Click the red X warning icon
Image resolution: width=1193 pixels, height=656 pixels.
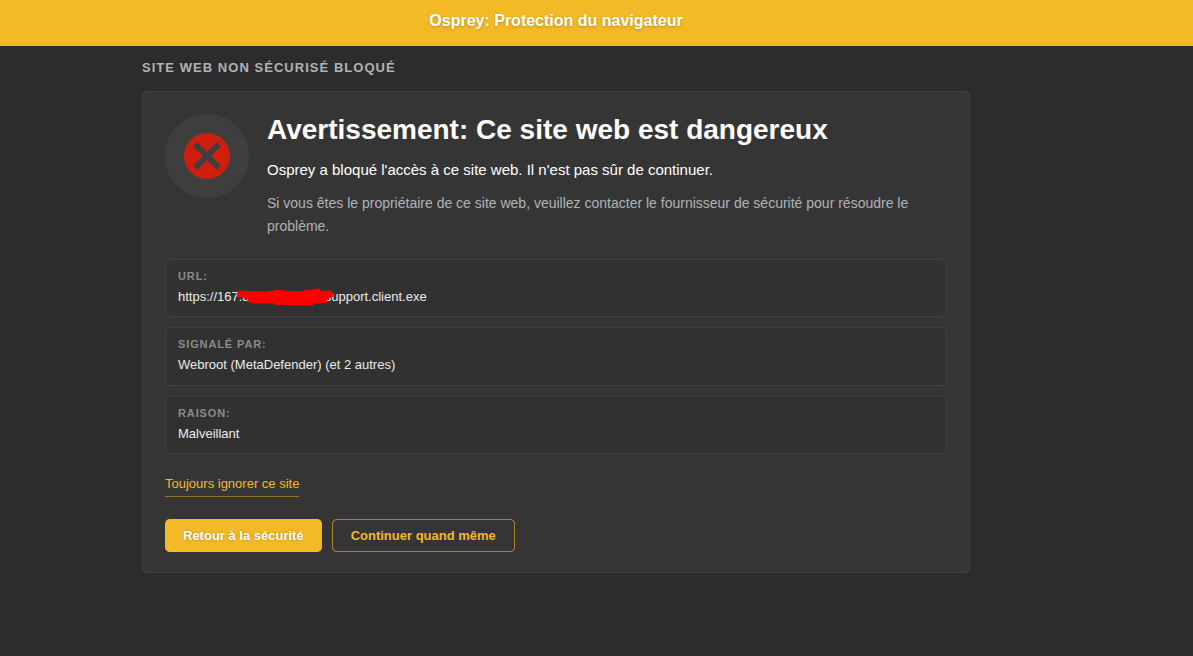pyautogui.click(x=207, y=156)
